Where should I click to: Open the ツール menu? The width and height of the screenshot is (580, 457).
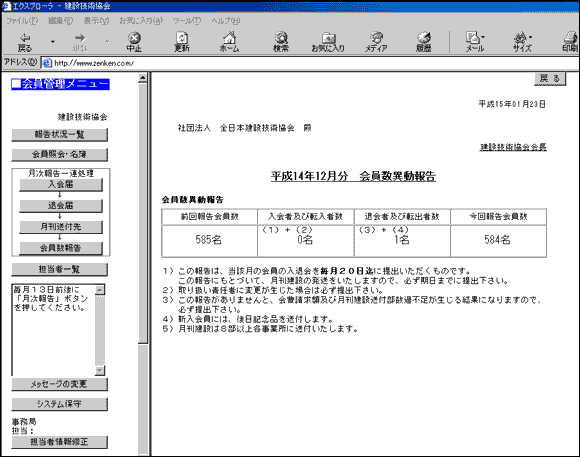[187, 21]
